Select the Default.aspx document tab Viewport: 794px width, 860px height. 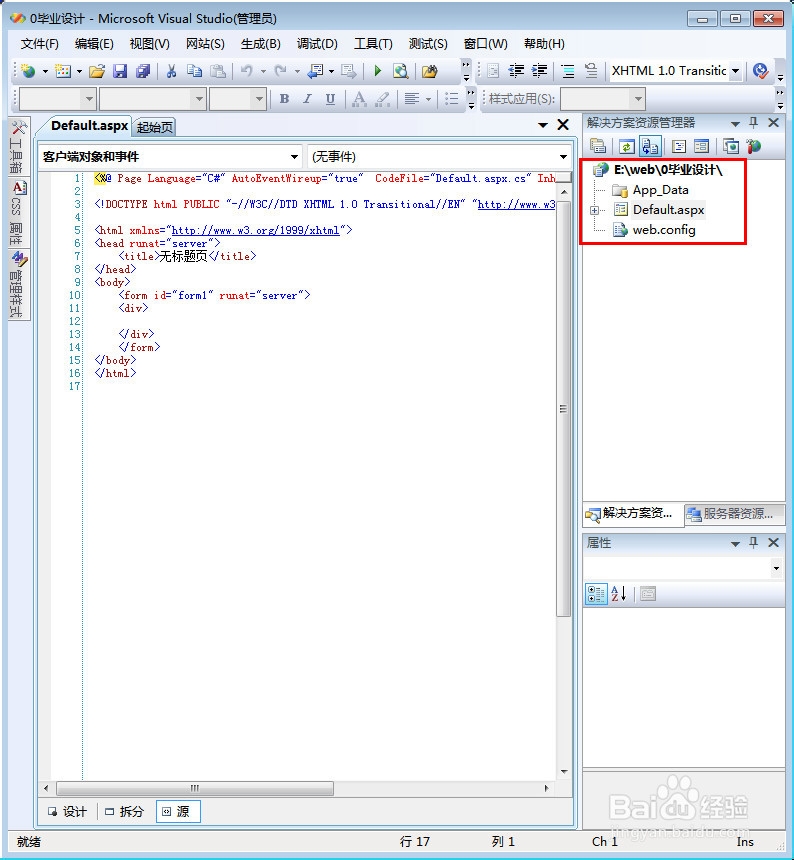coord(89,126)
